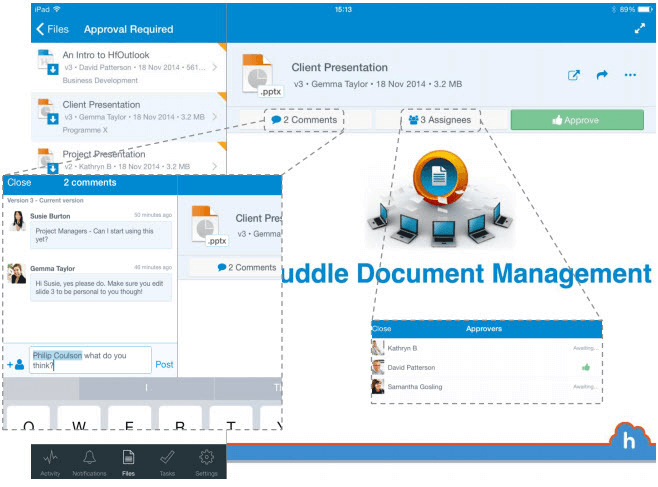This screenshot has height=487, width=658.
Task: Click the comment text input field
Action: [x=89, y=359]
